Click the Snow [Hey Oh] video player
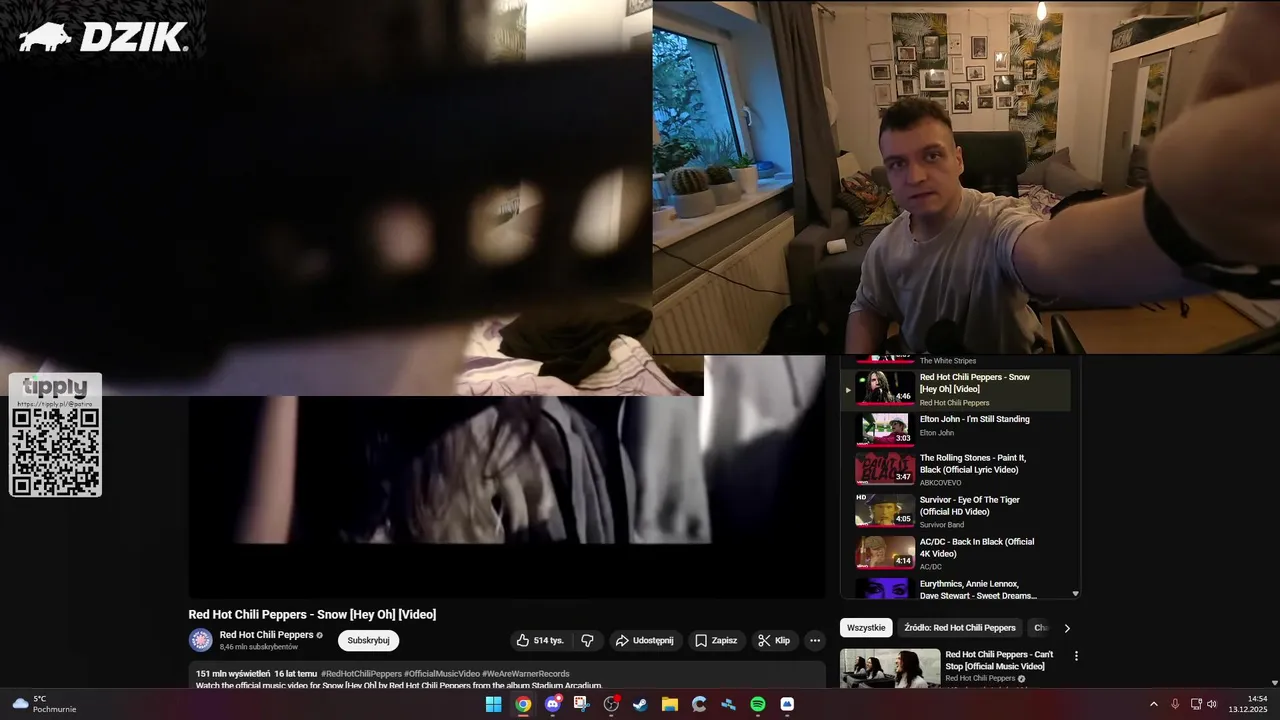 (x=507, y=477)
